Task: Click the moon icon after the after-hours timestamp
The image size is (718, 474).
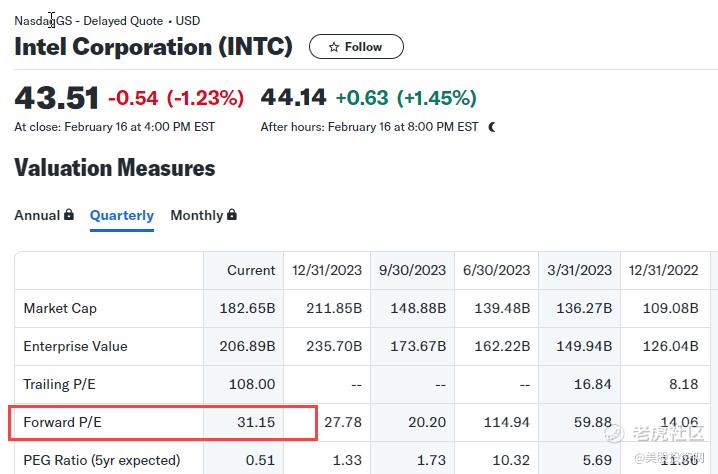Action: [x=492, y=127]
